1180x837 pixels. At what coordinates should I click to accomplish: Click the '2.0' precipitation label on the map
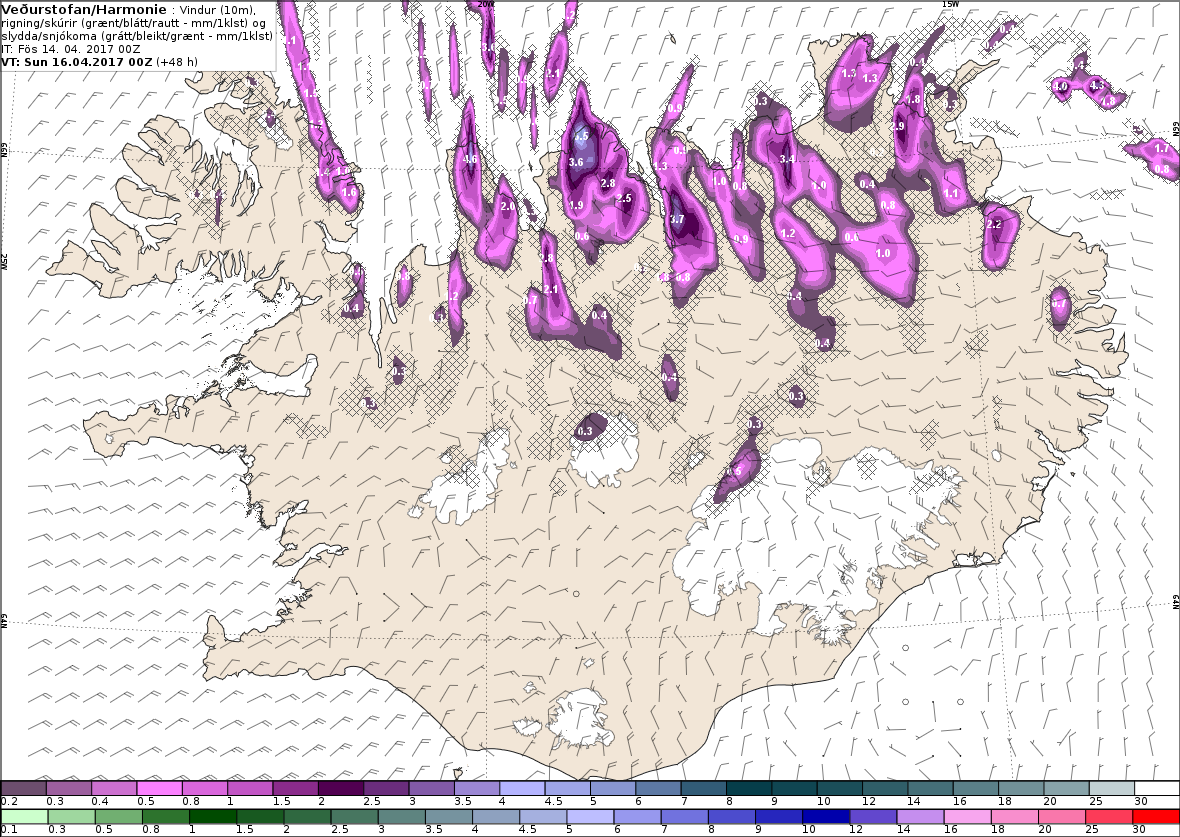tap(508, 206)
